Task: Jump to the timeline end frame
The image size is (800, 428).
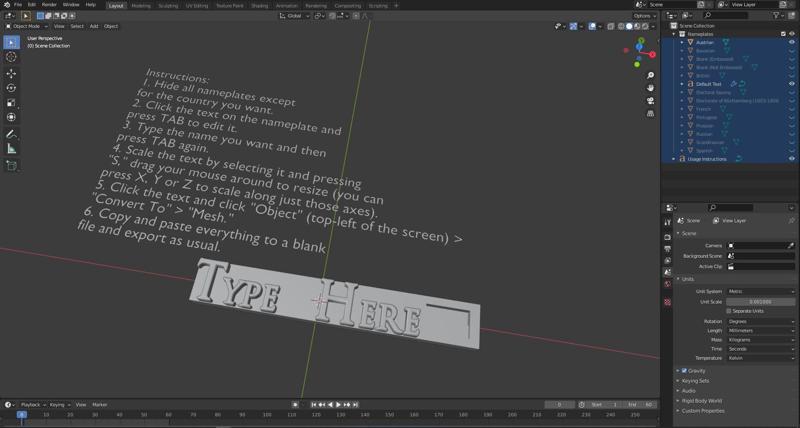Action: tap(355, 405)
